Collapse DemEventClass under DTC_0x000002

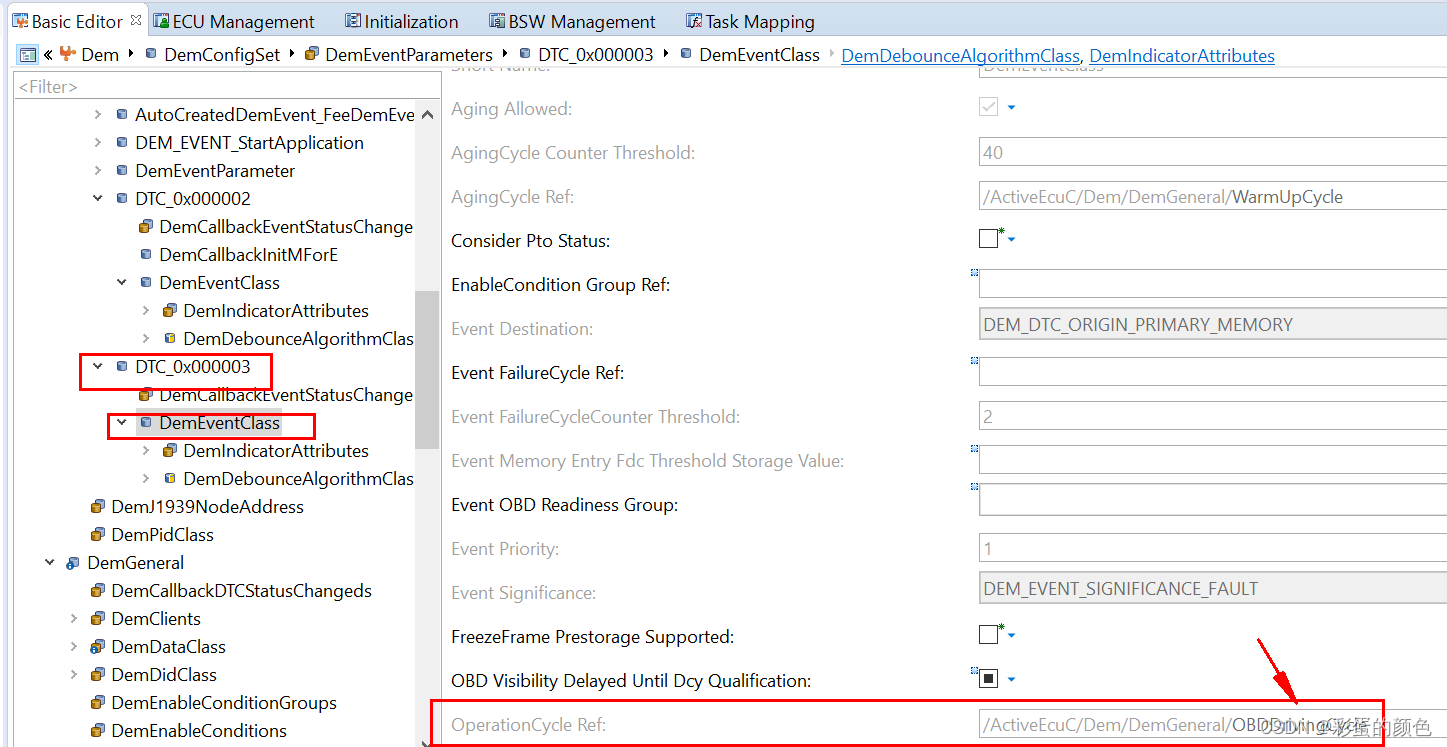(122, 283)
